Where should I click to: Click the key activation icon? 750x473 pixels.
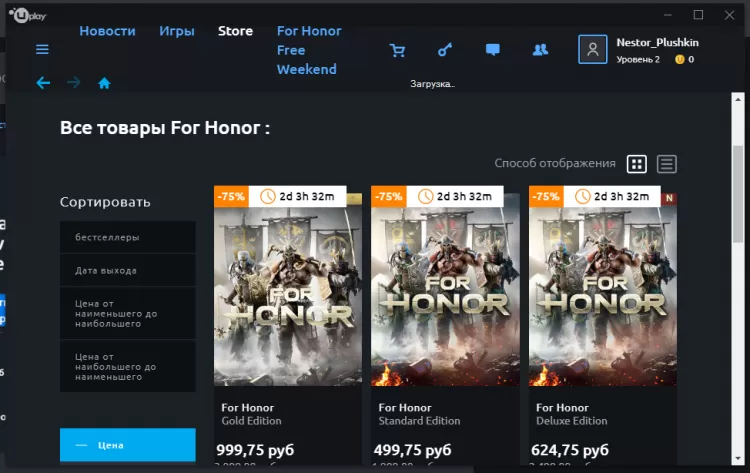click(445, 50)
